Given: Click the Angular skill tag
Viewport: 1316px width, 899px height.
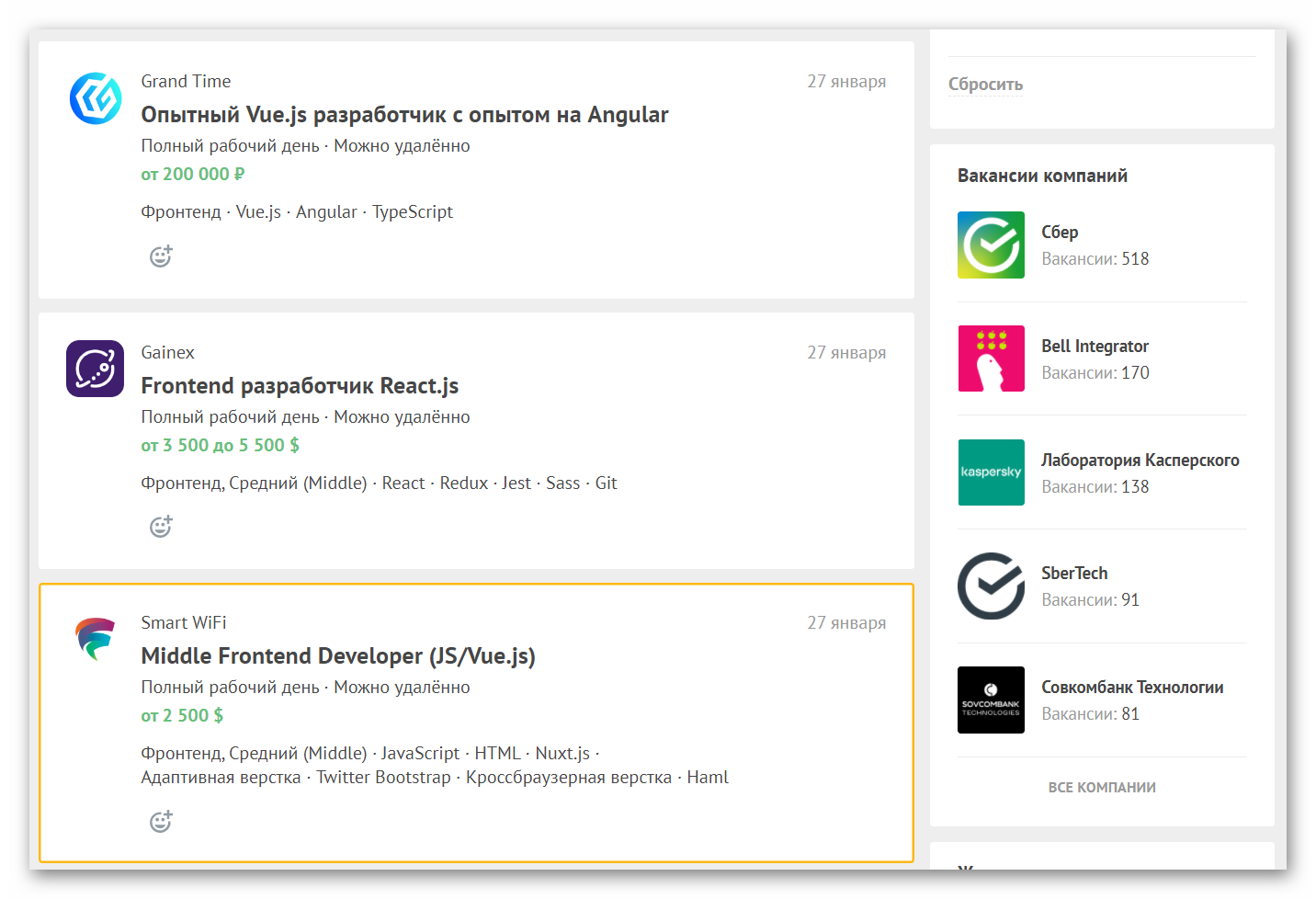Looking at the screenshot, I should (x=326, y=212).
